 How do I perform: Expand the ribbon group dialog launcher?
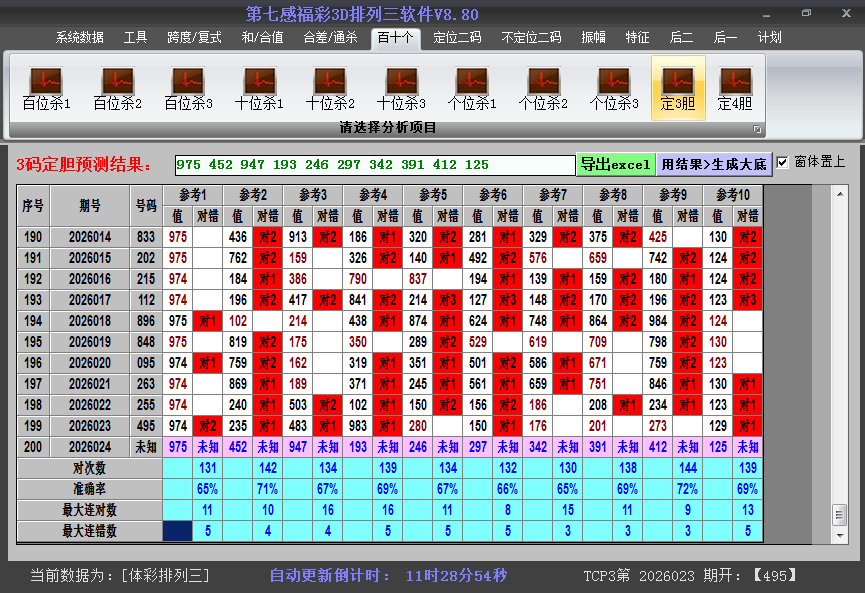tap(757, 129)
